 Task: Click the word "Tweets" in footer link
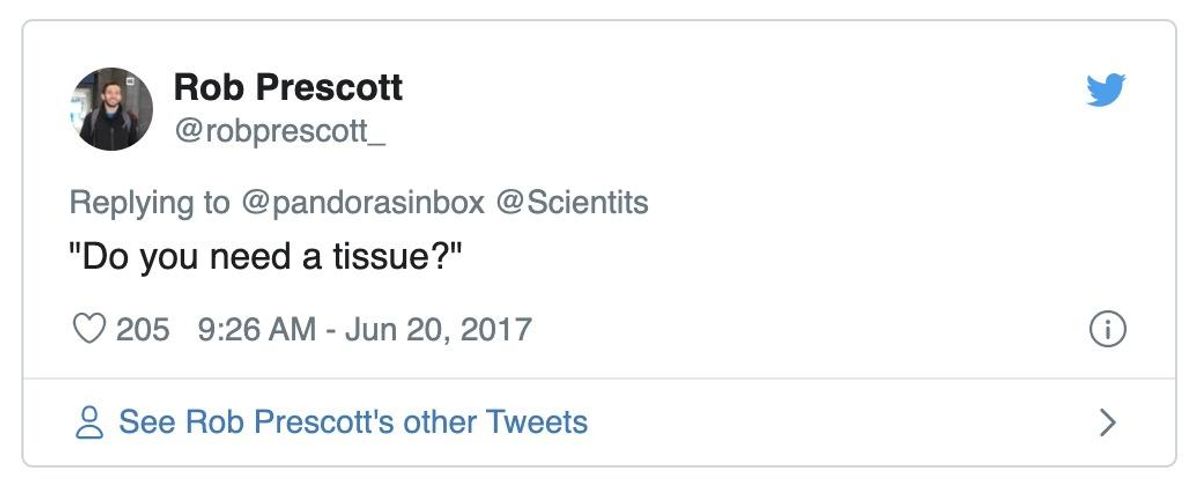537,423
